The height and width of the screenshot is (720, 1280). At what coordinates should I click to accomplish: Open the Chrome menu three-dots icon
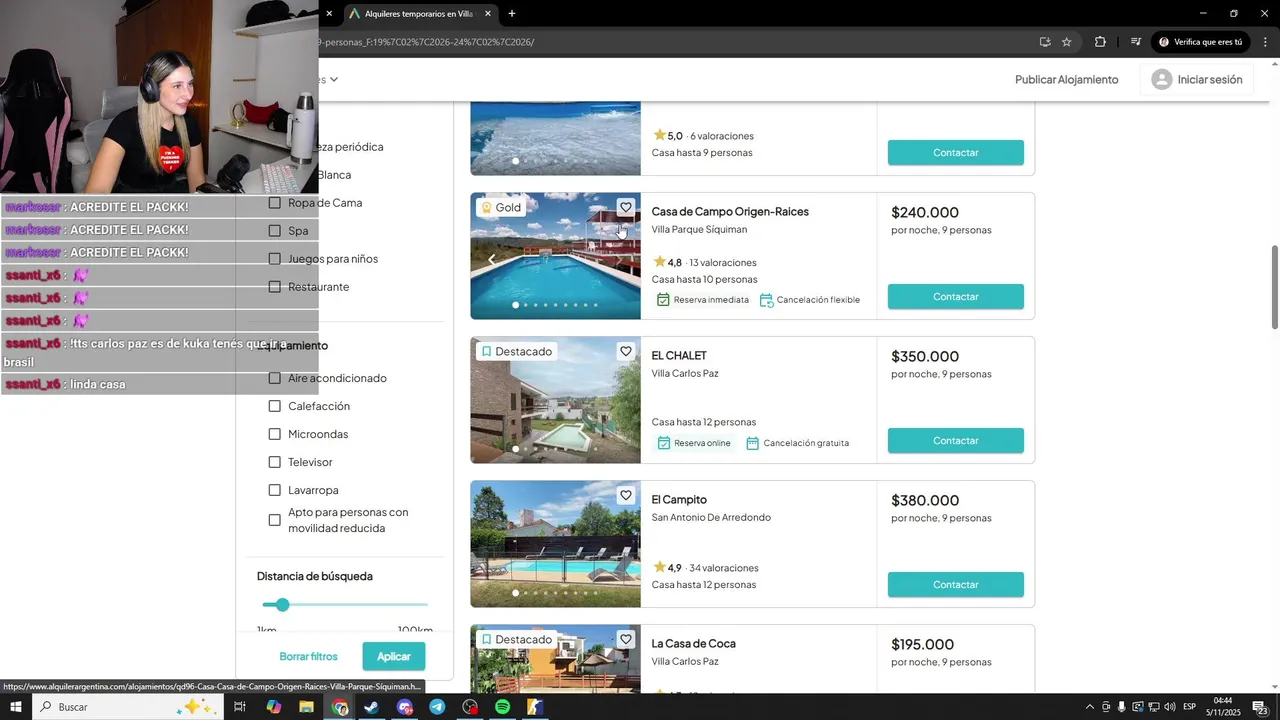click(x=1265, y=42)
